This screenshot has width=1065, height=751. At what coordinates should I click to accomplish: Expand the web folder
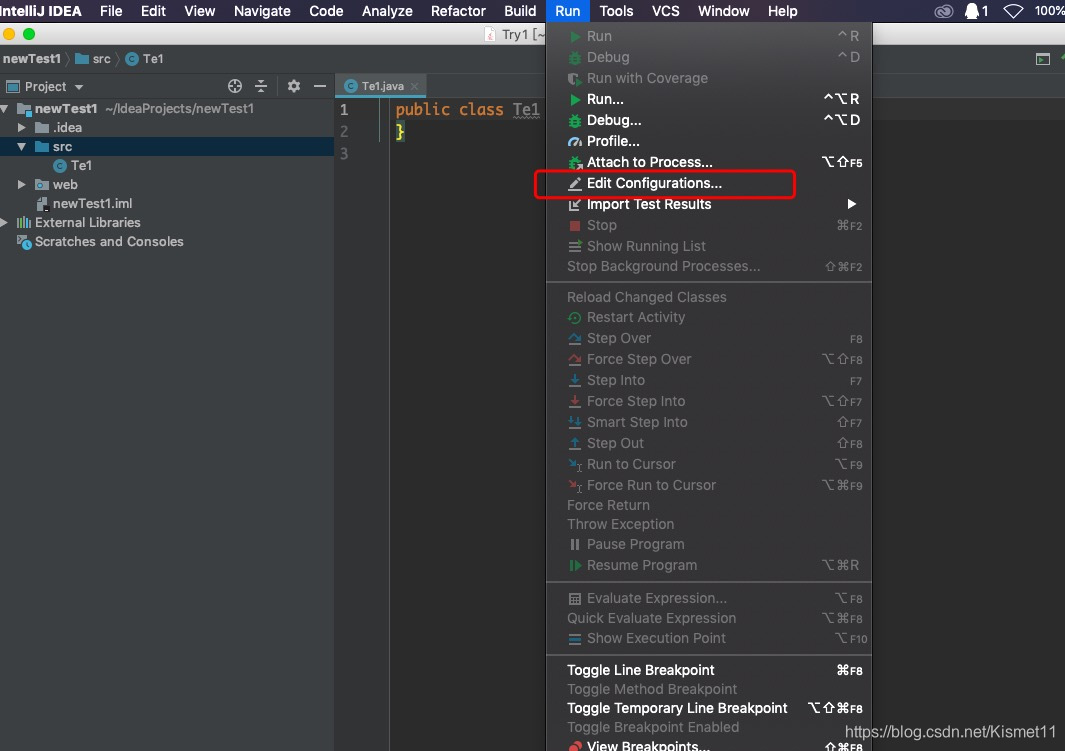click(x=22, y=185)
